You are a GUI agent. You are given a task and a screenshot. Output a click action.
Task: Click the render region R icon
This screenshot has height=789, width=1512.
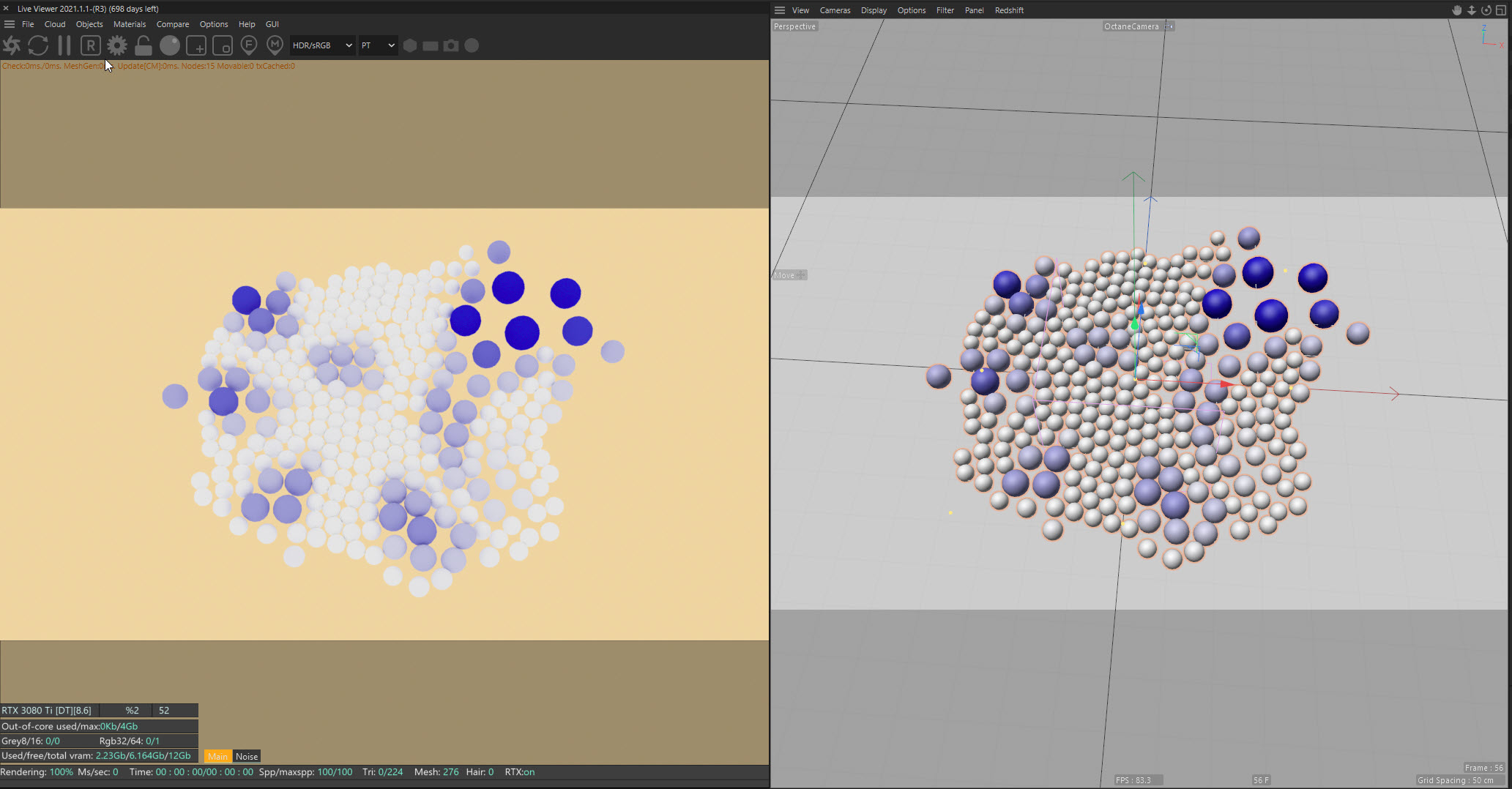tap(90, 45)
